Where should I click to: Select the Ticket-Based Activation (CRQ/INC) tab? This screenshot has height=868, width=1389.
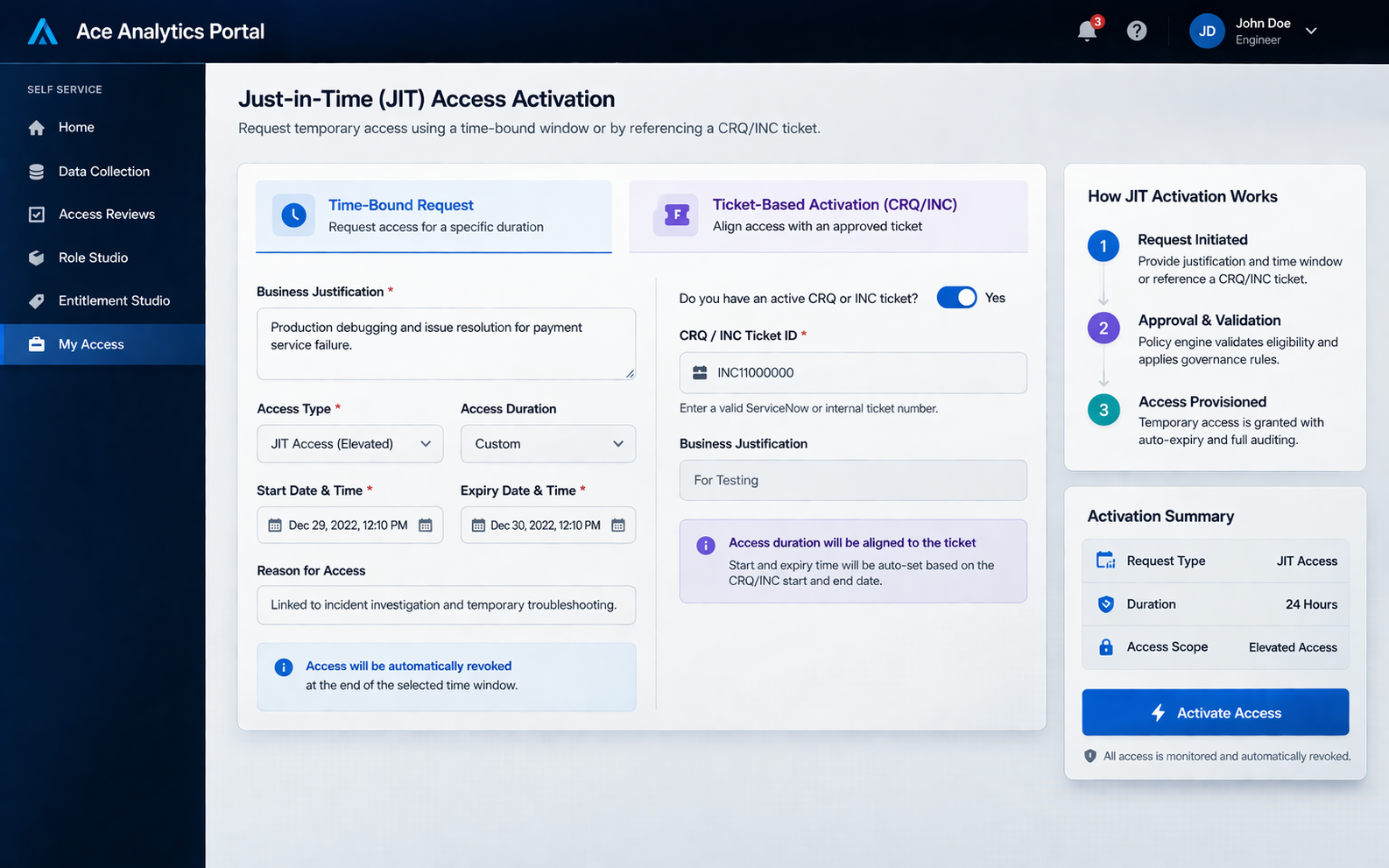(x=828, y=215)
